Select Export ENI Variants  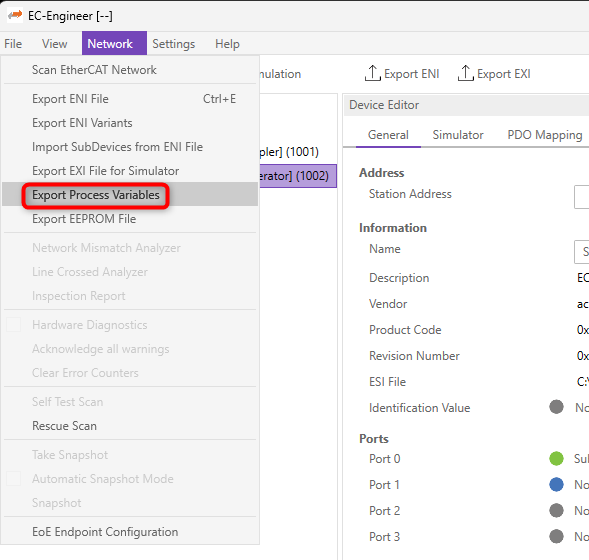130,123
